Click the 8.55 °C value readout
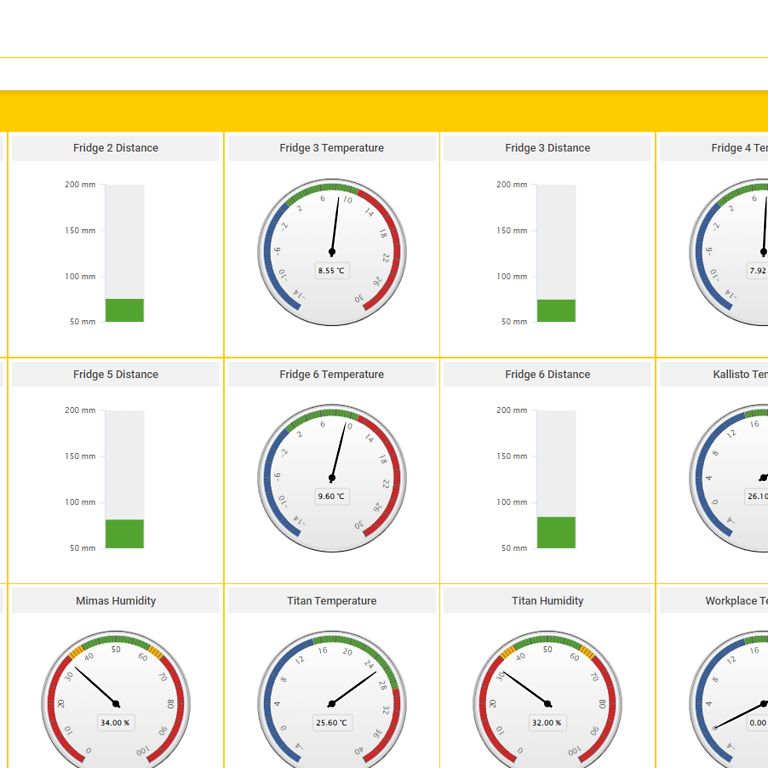This screenshot has width=768, height=768. tap(331, 271)
